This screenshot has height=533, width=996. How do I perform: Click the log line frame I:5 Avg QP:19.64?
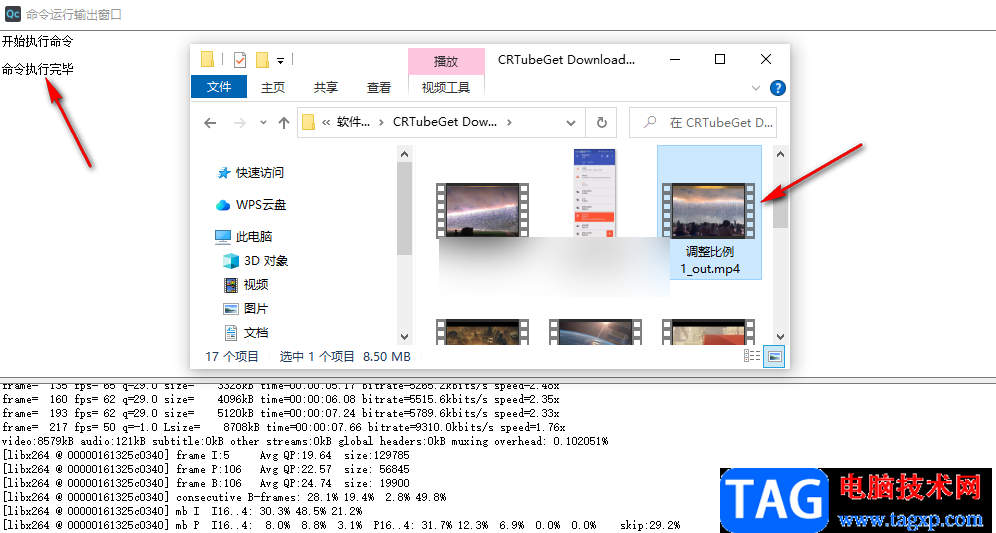206,455
